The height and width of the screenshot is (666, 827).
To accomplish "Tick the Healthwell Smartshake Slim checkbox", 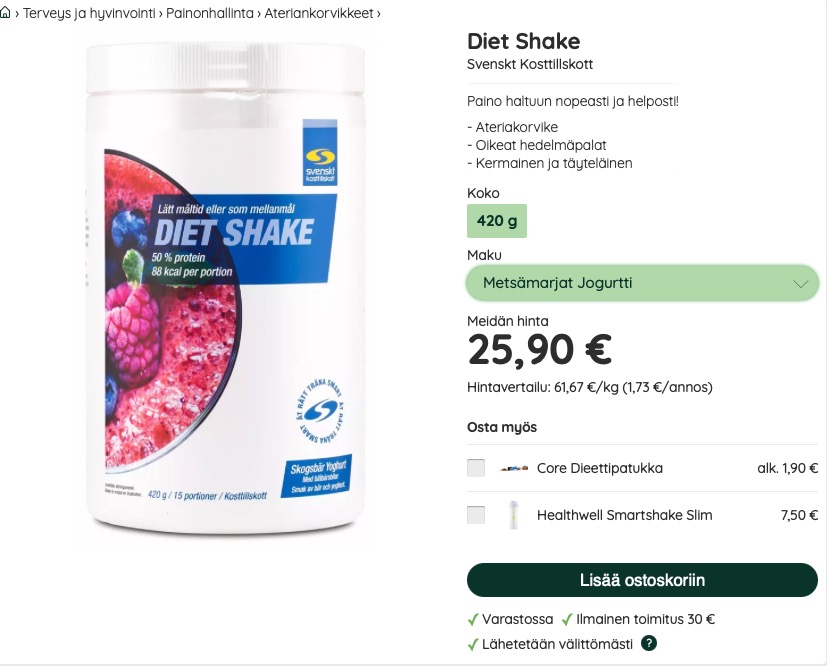I will click(476, 515).
